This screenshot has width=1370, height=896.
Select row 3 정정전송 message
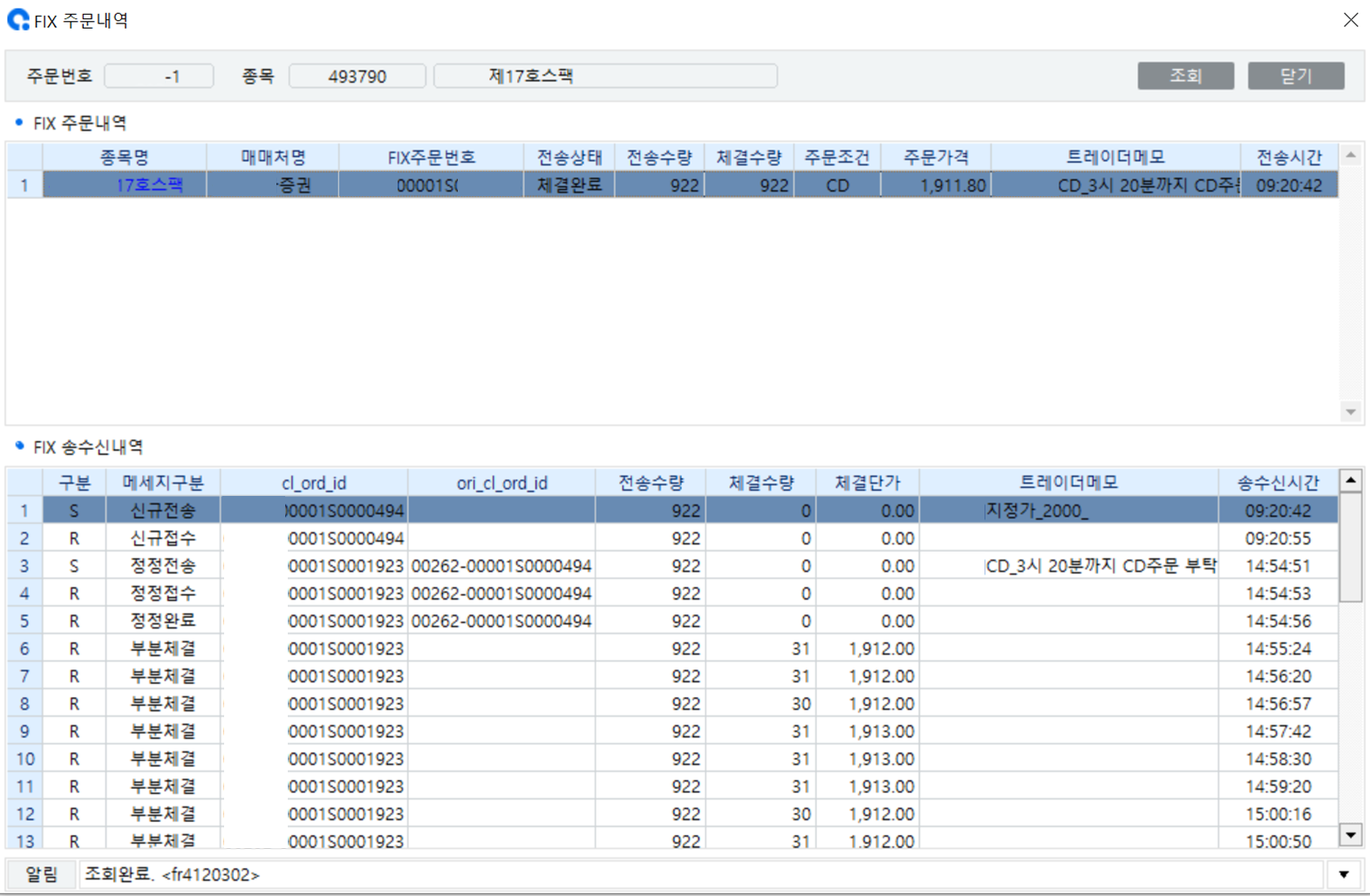tap(162, 566)
